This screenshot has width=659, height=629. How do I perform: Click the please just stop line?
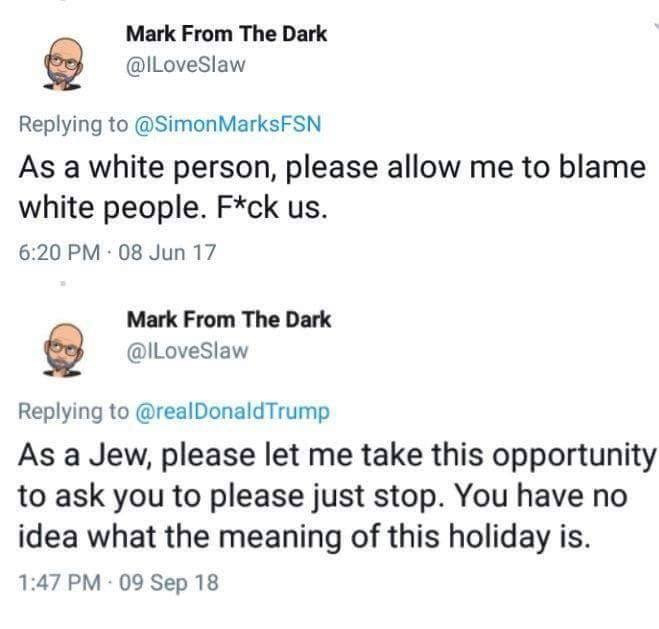click(x=323, y=496)
